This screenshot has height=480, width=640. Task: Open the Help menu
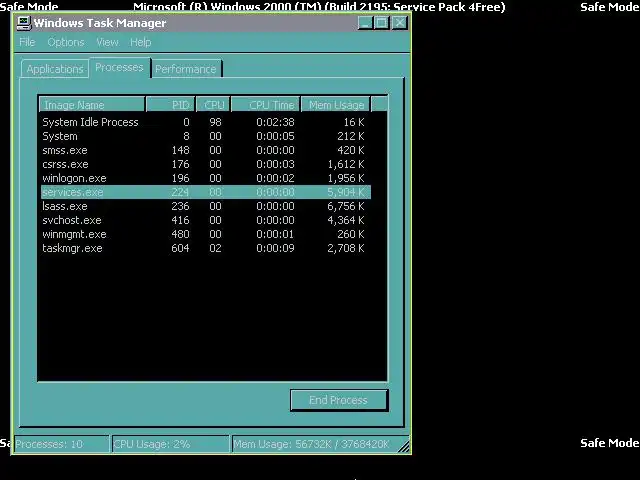(141, 42)
